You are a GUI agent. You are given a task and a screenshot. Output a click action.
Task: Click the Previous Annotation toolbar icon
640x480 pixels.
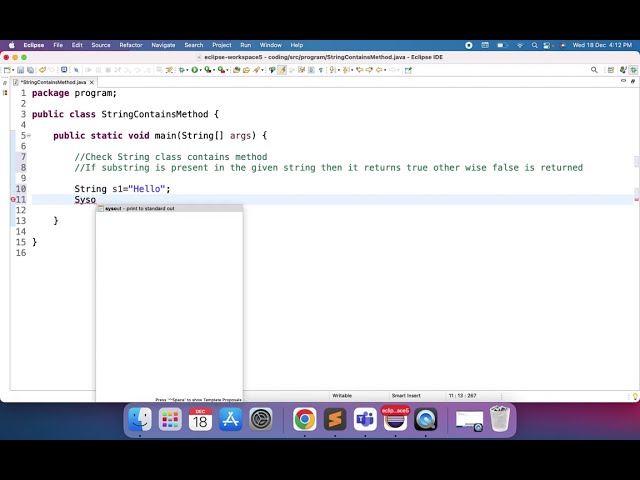(346, 70)
